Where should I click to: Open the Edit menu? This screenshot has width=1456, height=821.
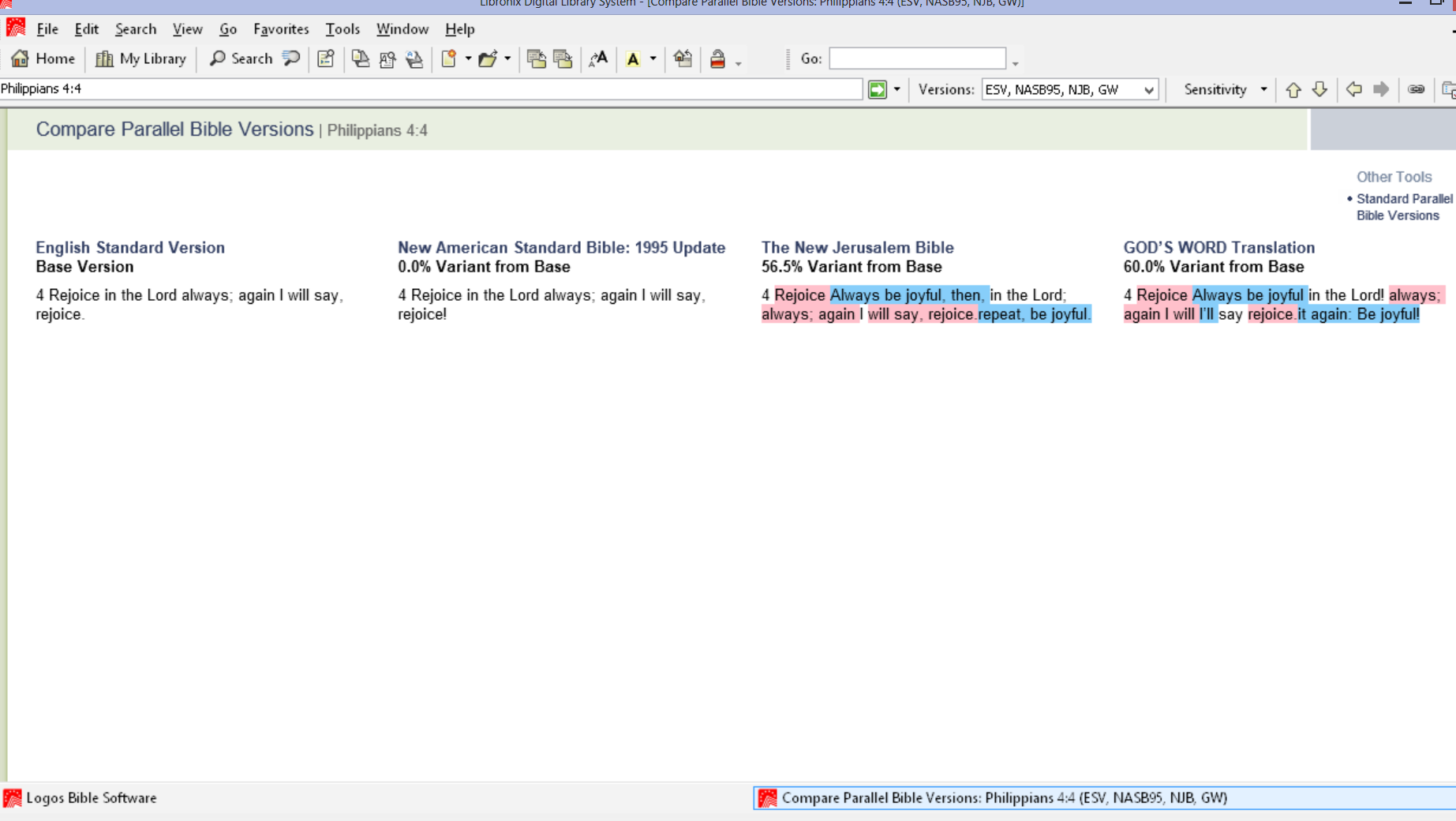[87, 29]
